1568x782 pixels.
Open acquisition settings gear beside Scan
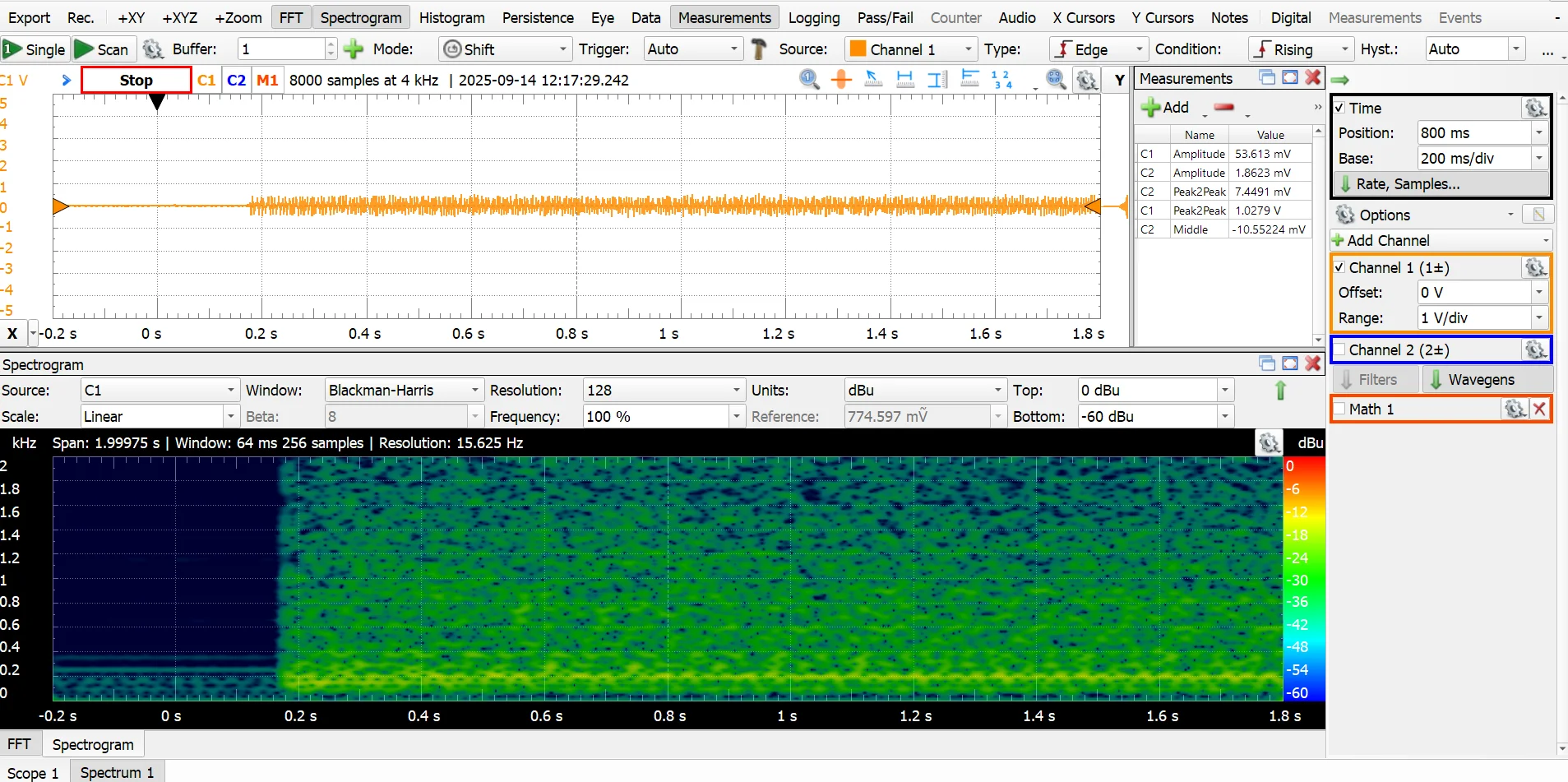152,49
